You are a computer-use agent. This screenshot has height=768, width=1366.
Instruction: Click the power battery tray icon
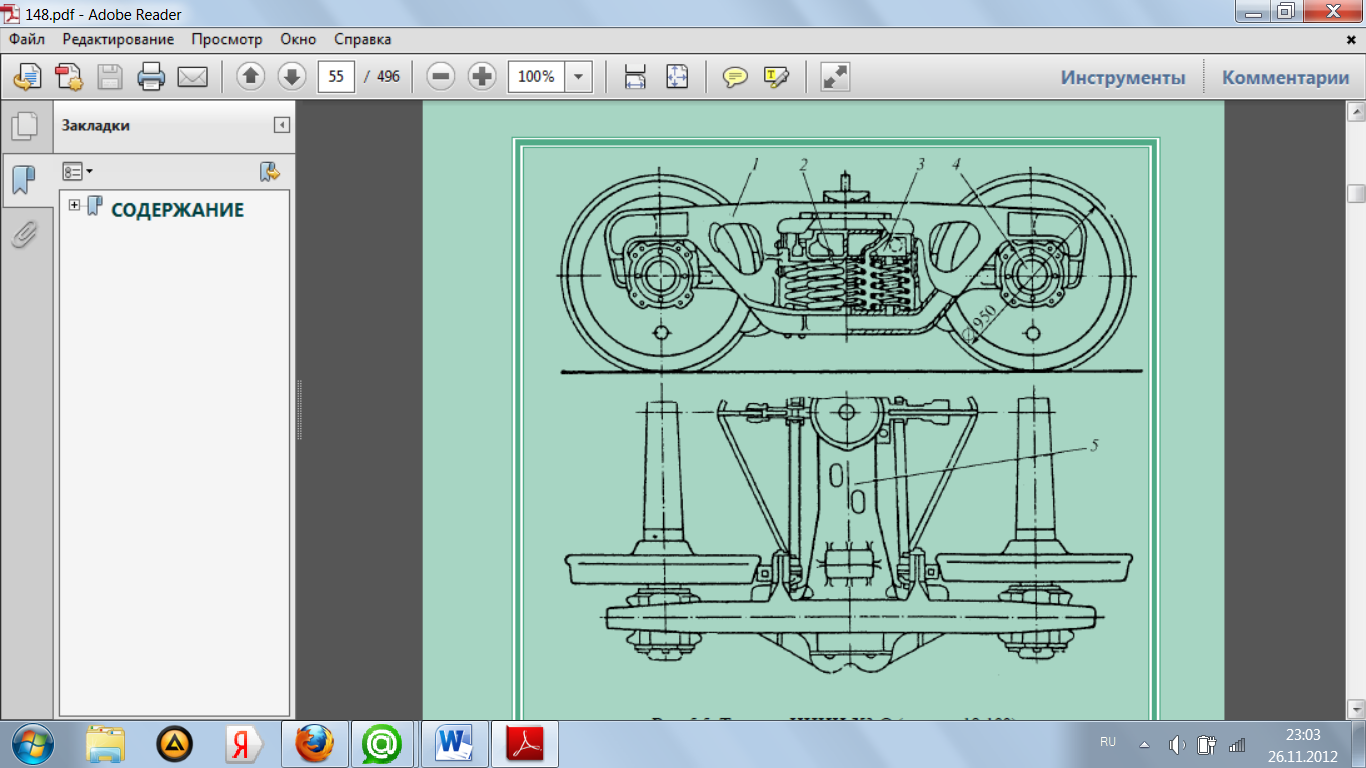pos(1207,745)
